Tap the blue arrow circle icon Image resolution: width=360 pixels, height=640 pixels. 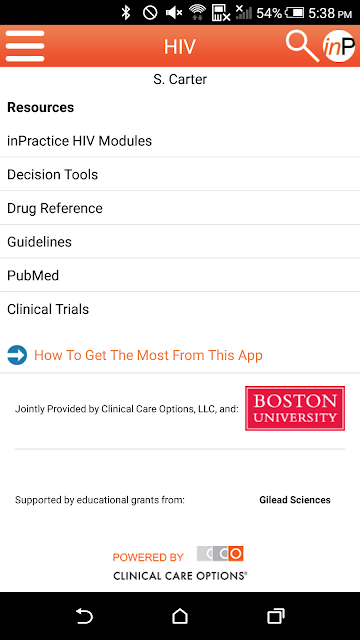[x=17, y=355]
